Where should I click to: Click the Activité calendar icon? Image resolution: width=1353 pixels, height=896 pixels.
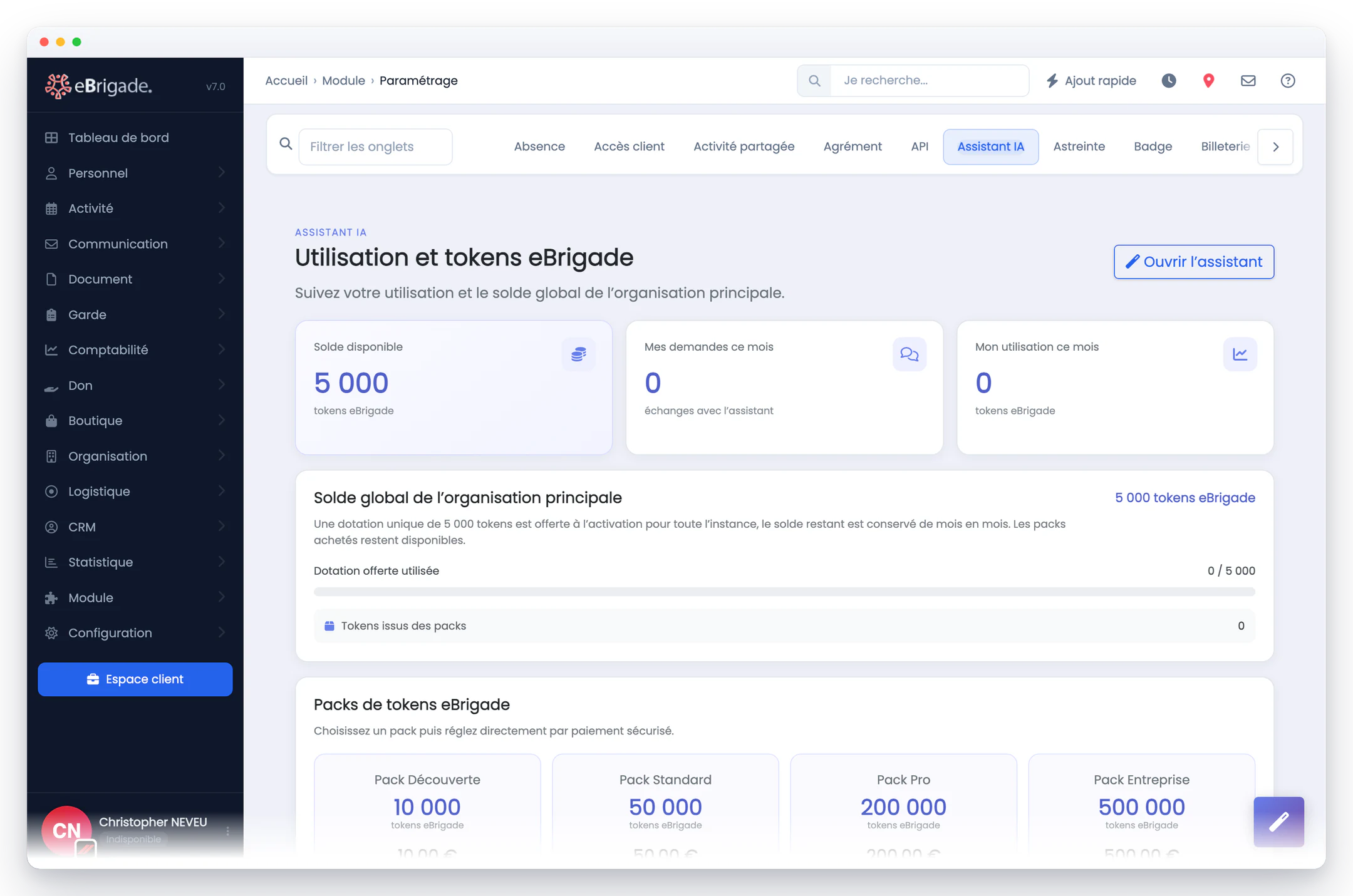coord(51,209)
